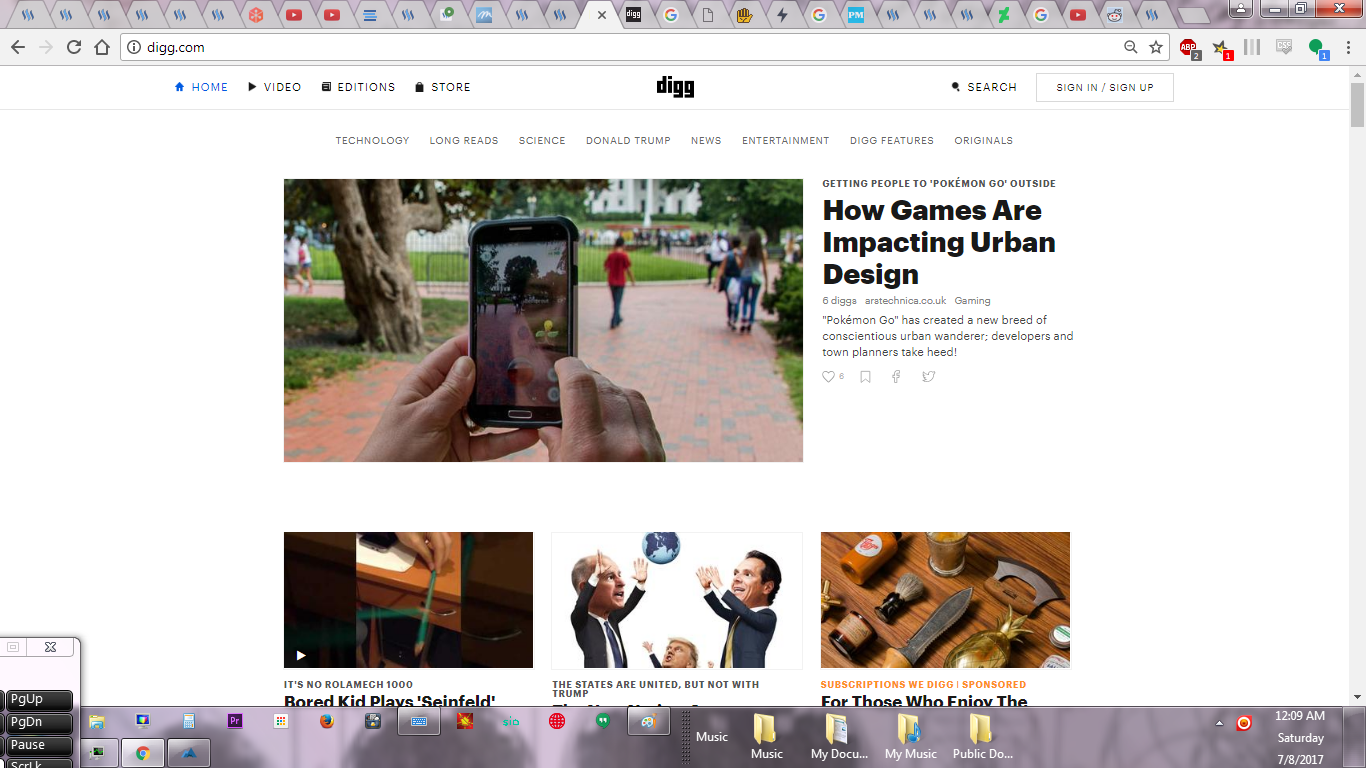Viewport: 1366px width, 768px height.
Task: Play the Bored Kid Seinfeld video
Action: tap(301, 655)
